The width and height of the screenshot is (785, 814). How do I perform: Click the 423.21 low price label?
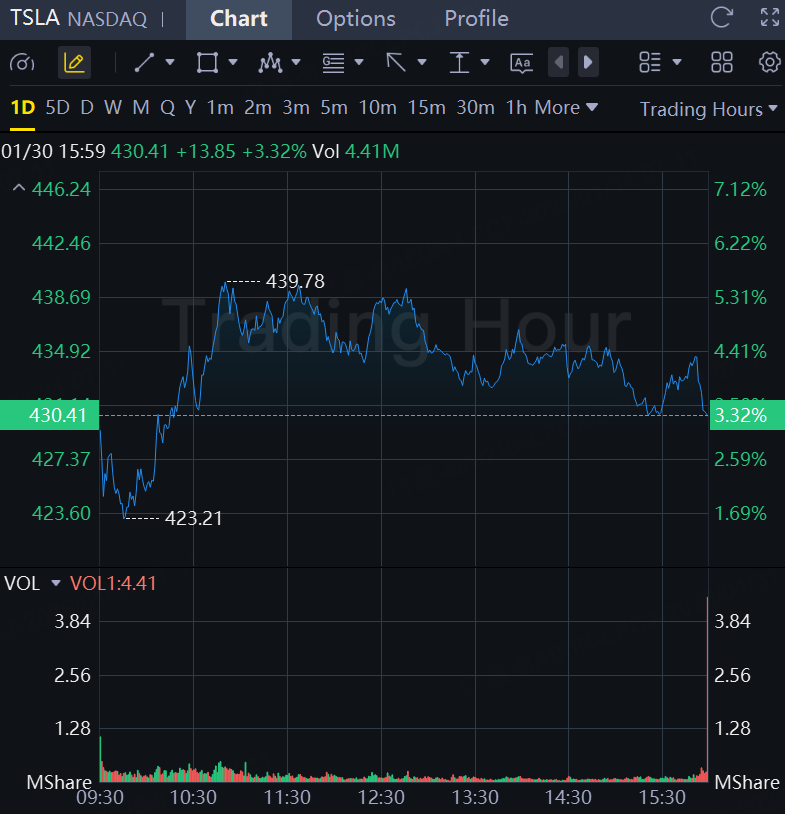[x=194, y=518]
